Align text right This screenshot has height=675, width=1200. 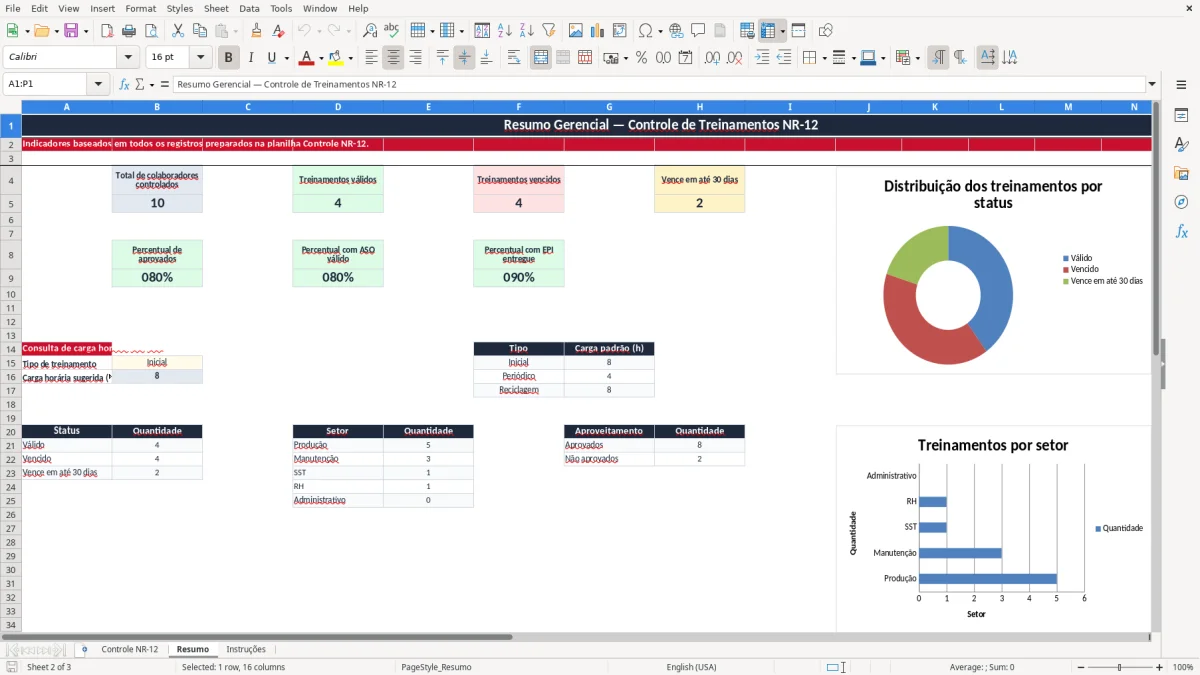pyautogui.click(x=415, y=58)
